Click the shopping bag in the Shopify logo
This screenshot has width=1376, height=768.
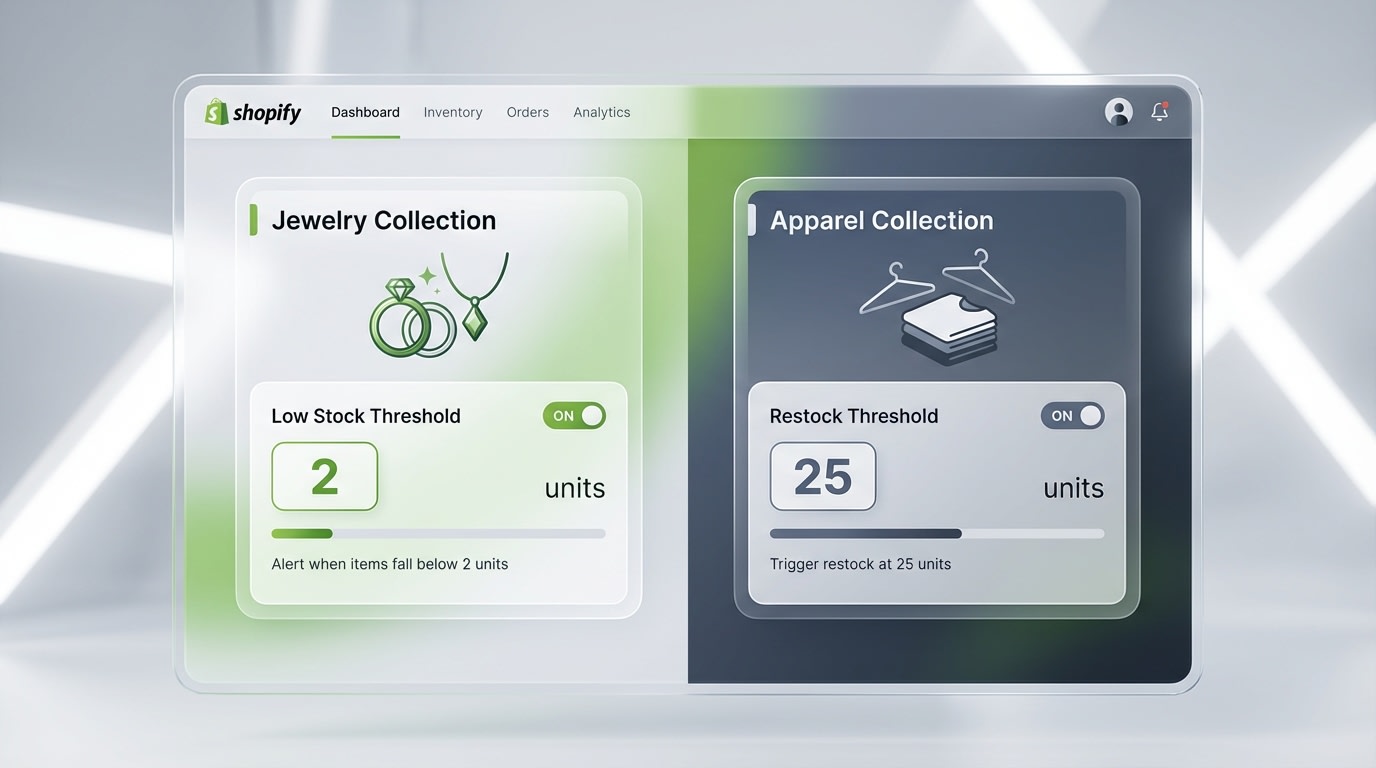(x=215, y=110)
